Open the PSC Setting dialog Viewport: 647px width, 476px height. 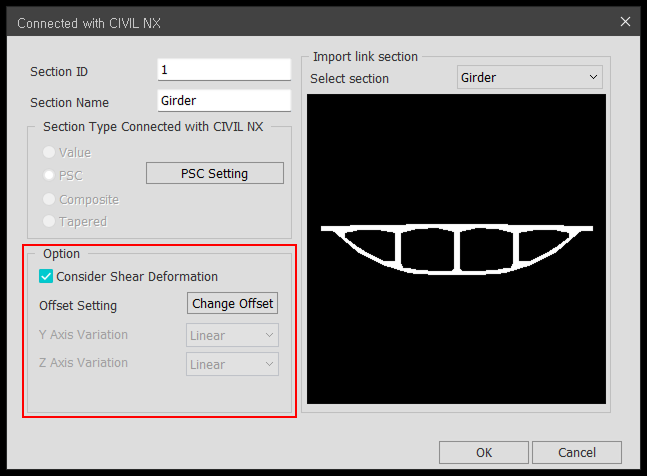tap(215, 173)
